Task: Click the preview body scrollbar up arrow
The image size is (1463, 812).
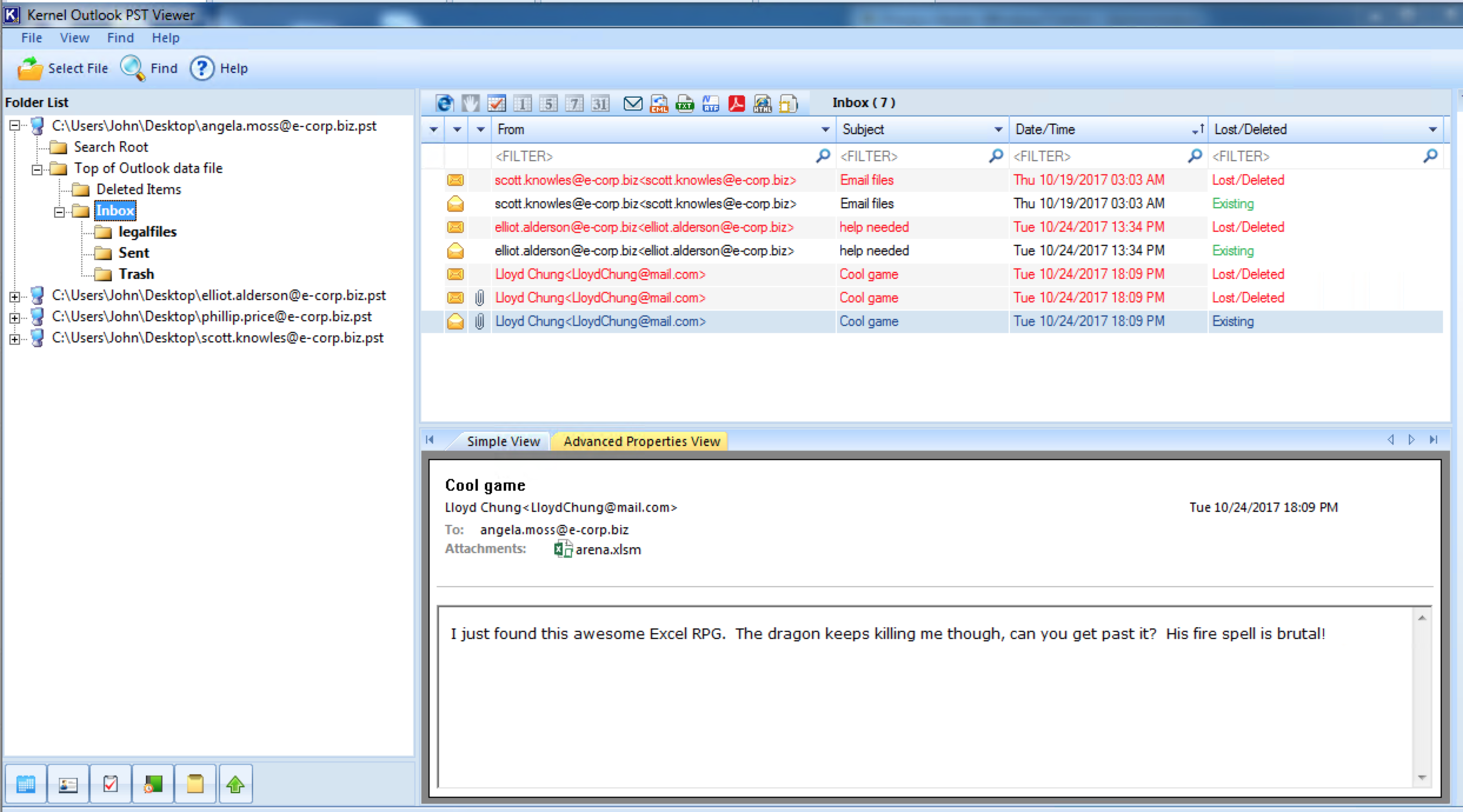Action: coord(1422,618)
